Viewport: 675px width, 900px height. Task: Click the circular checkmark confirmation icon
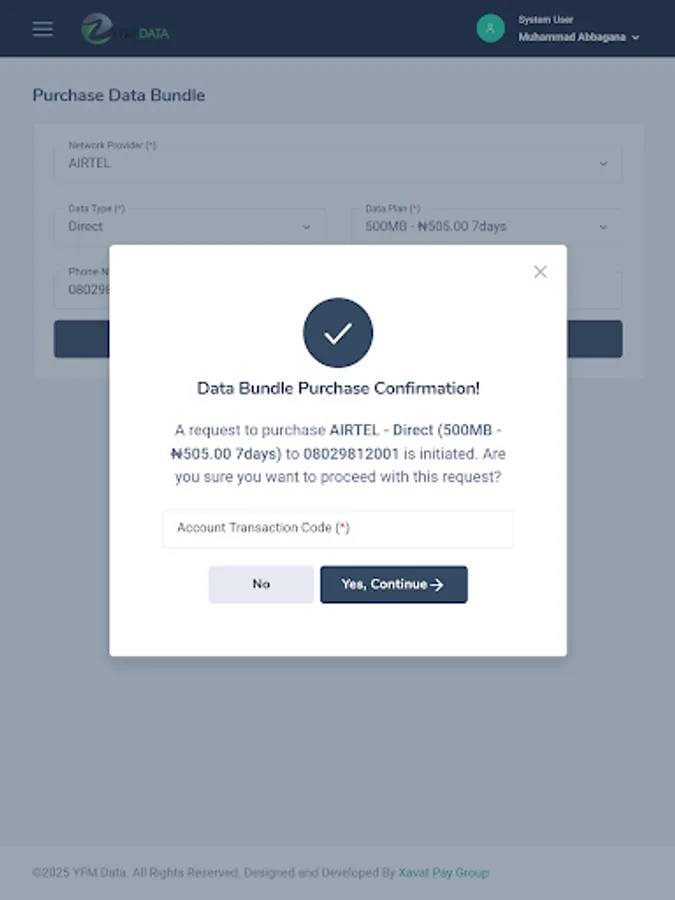tap(338, 332)
